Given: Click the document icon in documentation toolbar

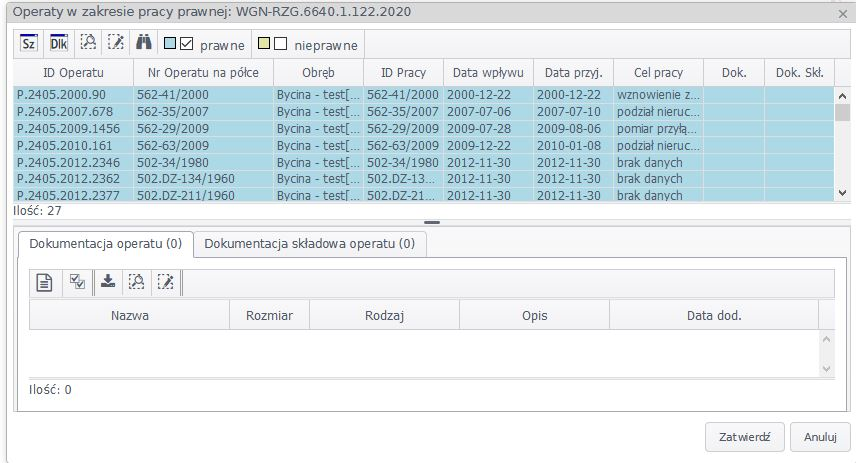Looking at the screenshot, I should point(44,283).
